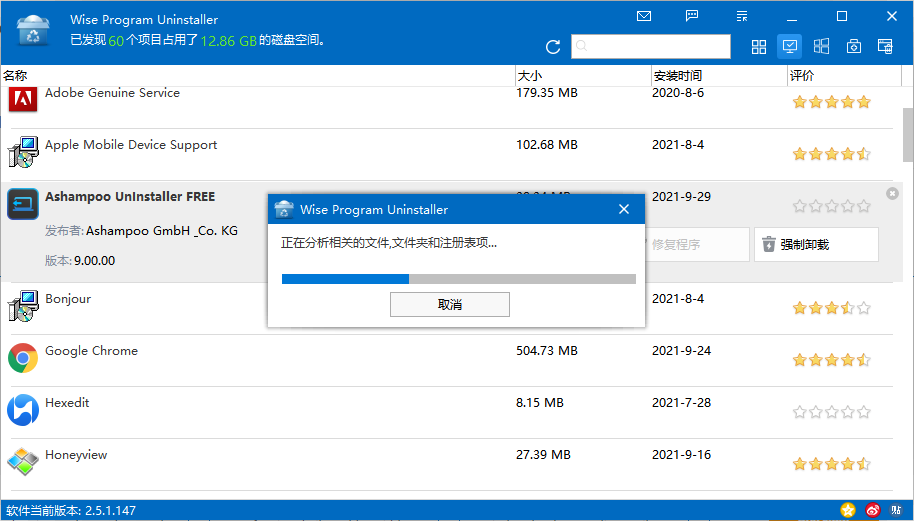
Task: Click the vertical scrollbar thumb
Action: [908, 135]
